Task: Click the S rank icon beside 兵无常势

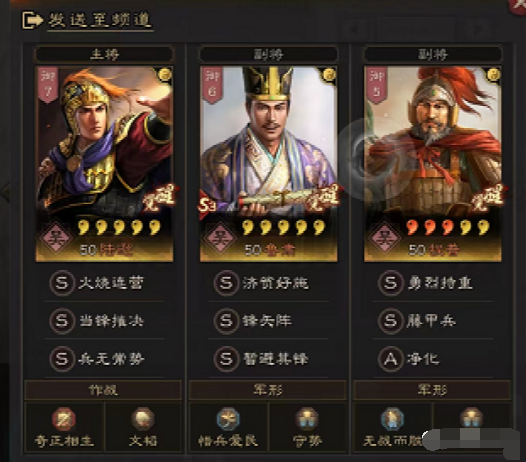Action: (x=62, y=359)
